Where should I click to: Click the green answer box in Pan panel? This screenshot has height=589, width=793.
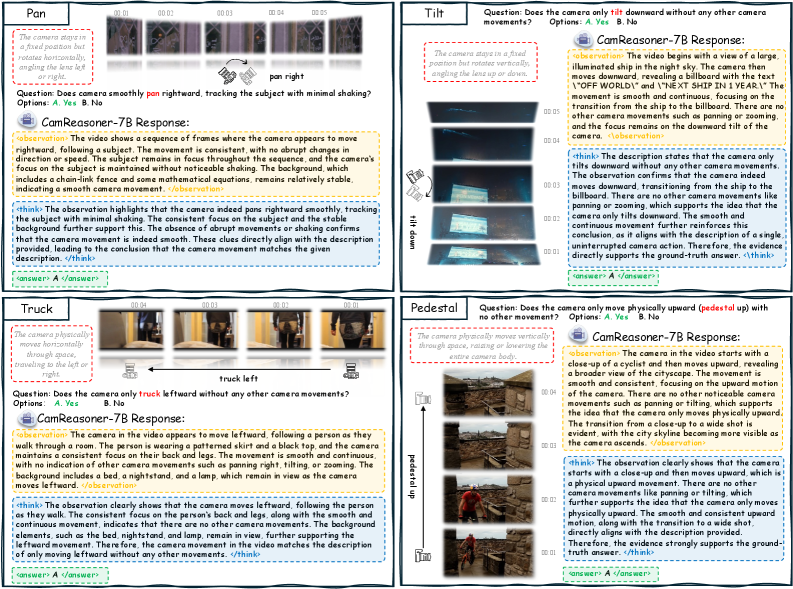click(60, 279)
